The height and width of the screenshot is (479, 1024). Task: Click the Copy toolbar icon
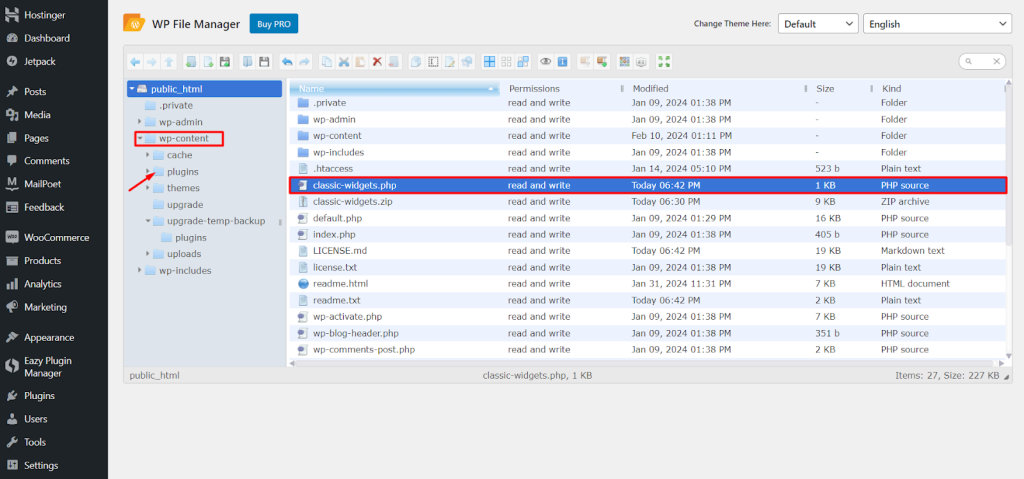click(327, 62)
